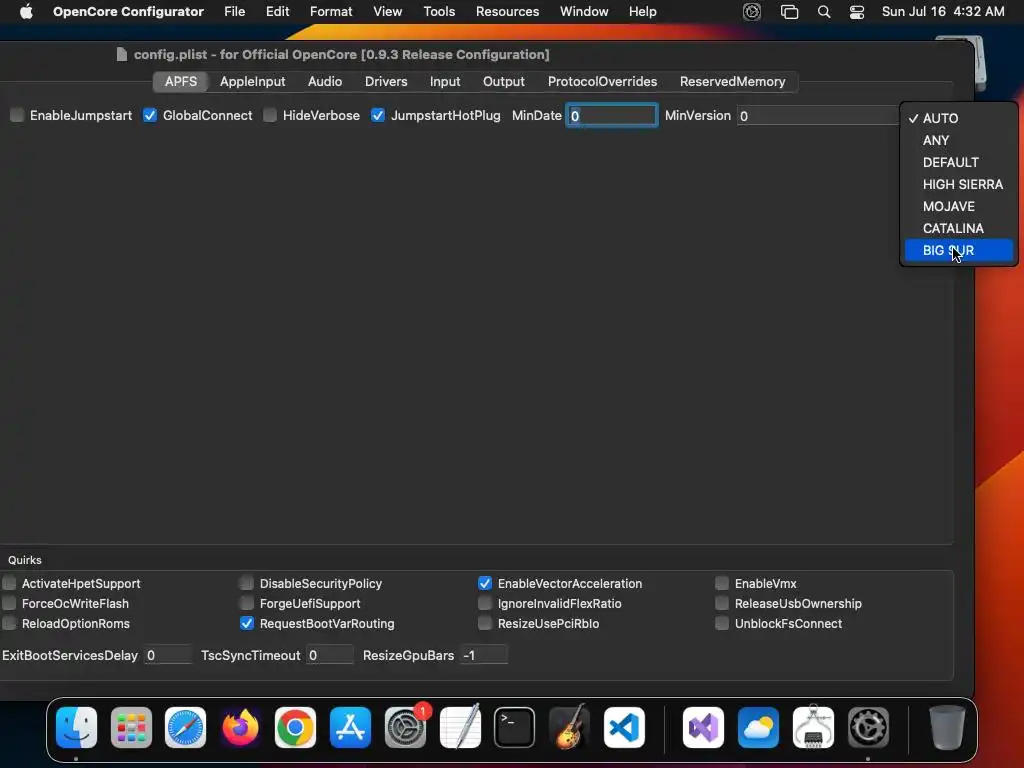Open the Format menu
Image resolution: width=1024 pixels, height=768 pixels.
(x=330, y=11)
